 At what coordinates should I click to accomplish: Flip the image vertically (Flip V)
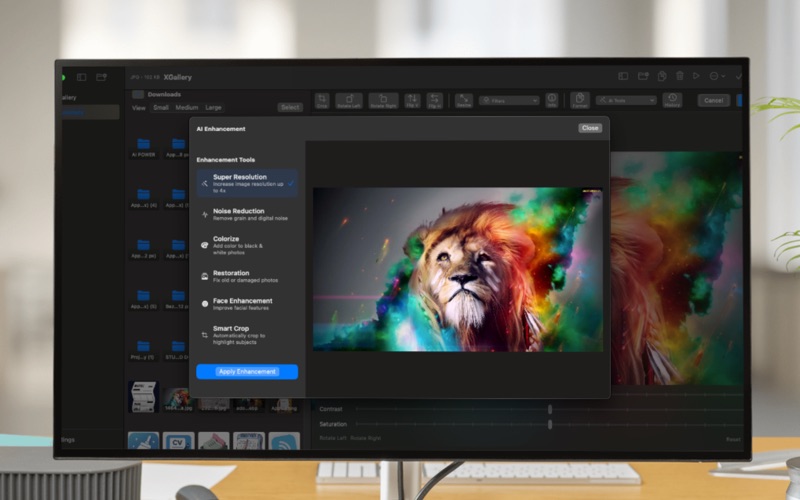(x=412, y=101)
